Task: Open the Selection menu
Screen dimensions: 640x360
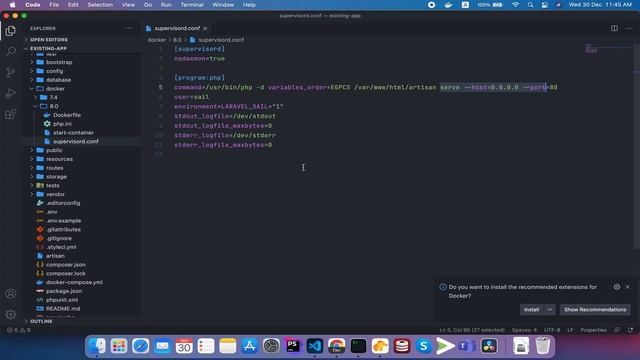Action: point(100,5)
